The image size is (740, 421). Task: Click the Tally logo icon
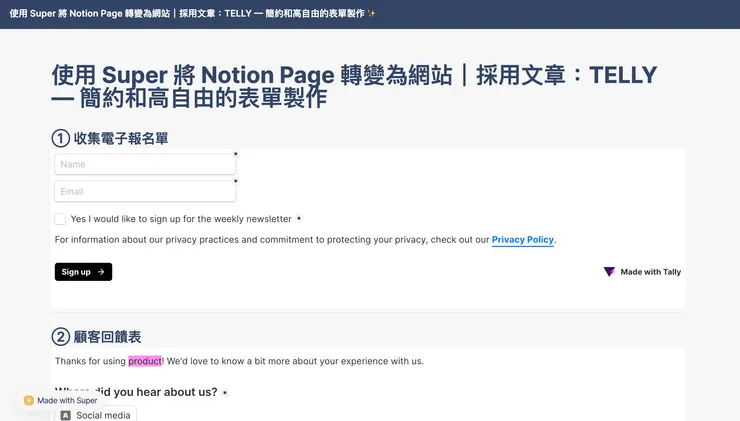(x=609, y=272)
